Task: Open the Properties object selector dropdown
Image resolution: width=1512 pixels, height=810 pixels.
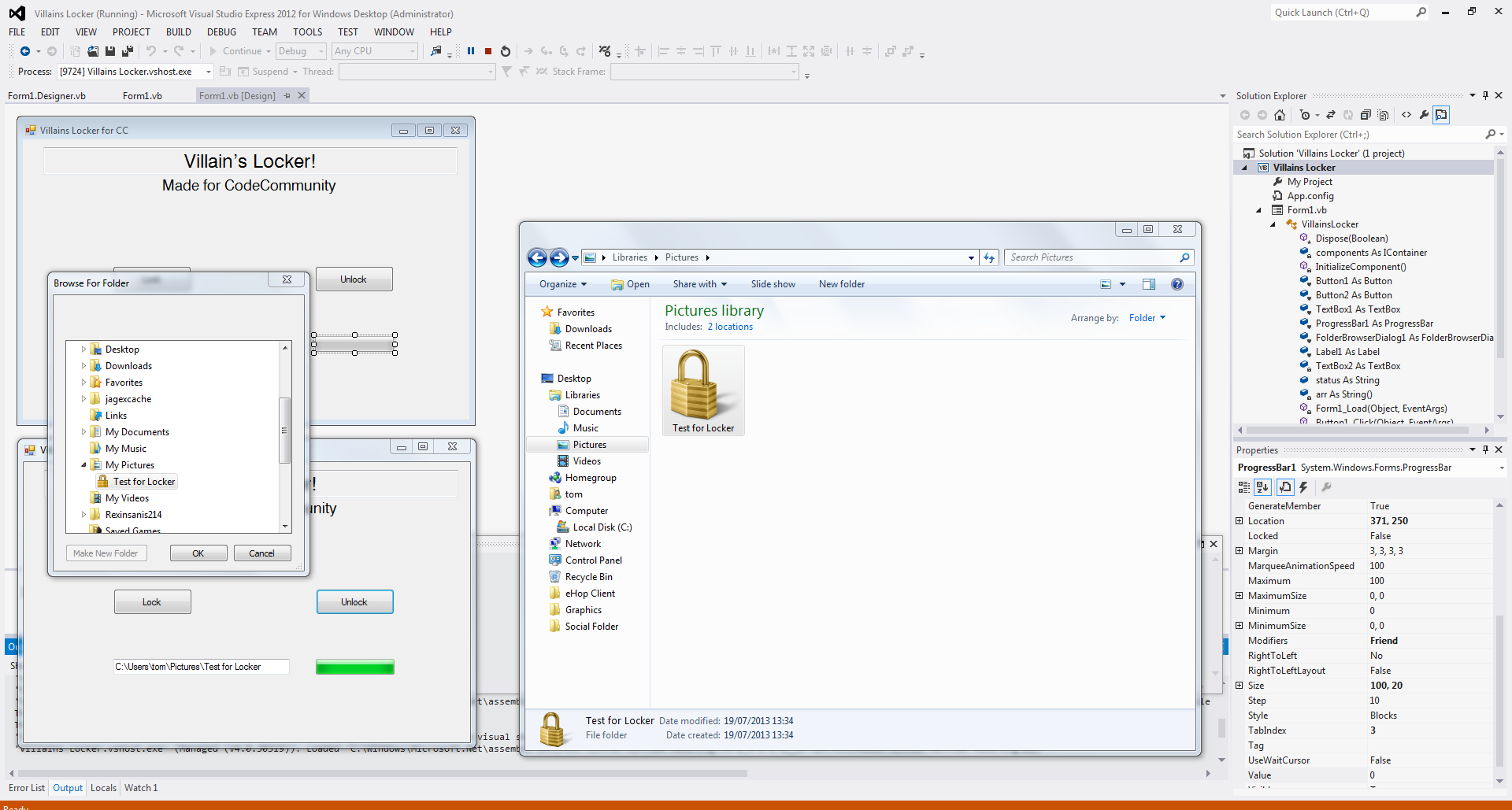Action: pos(1501,468)
